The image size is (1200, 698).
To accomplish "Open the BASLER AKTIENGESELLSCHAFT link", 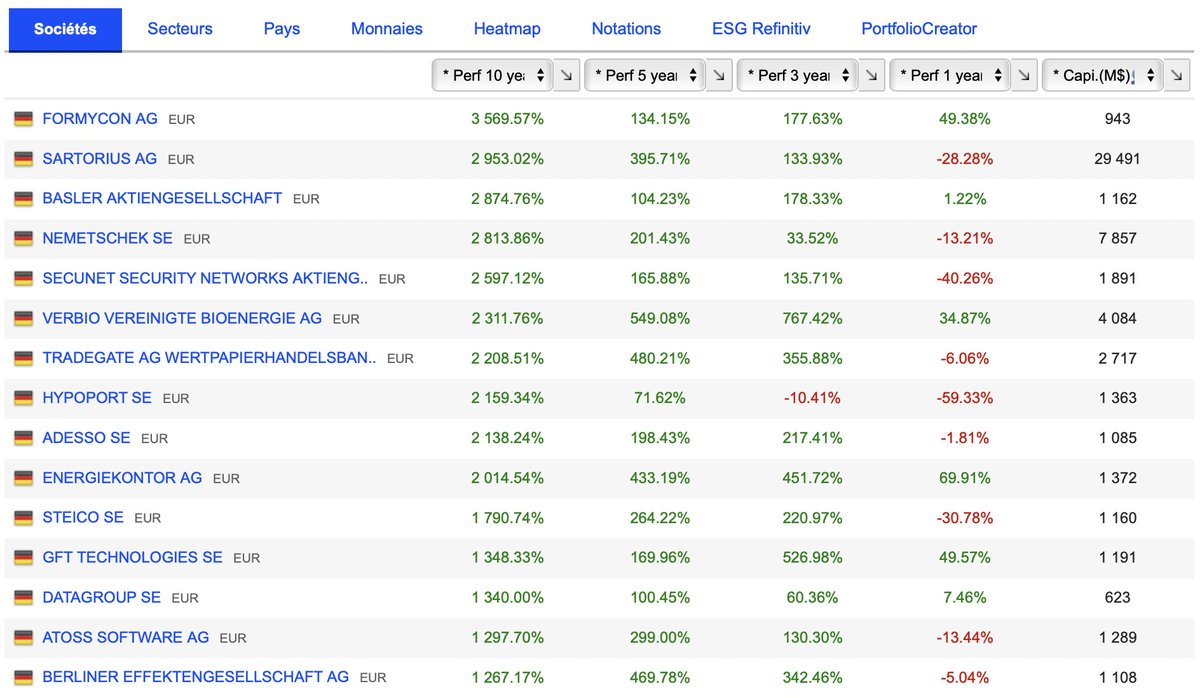I will (x=162, y=198).
